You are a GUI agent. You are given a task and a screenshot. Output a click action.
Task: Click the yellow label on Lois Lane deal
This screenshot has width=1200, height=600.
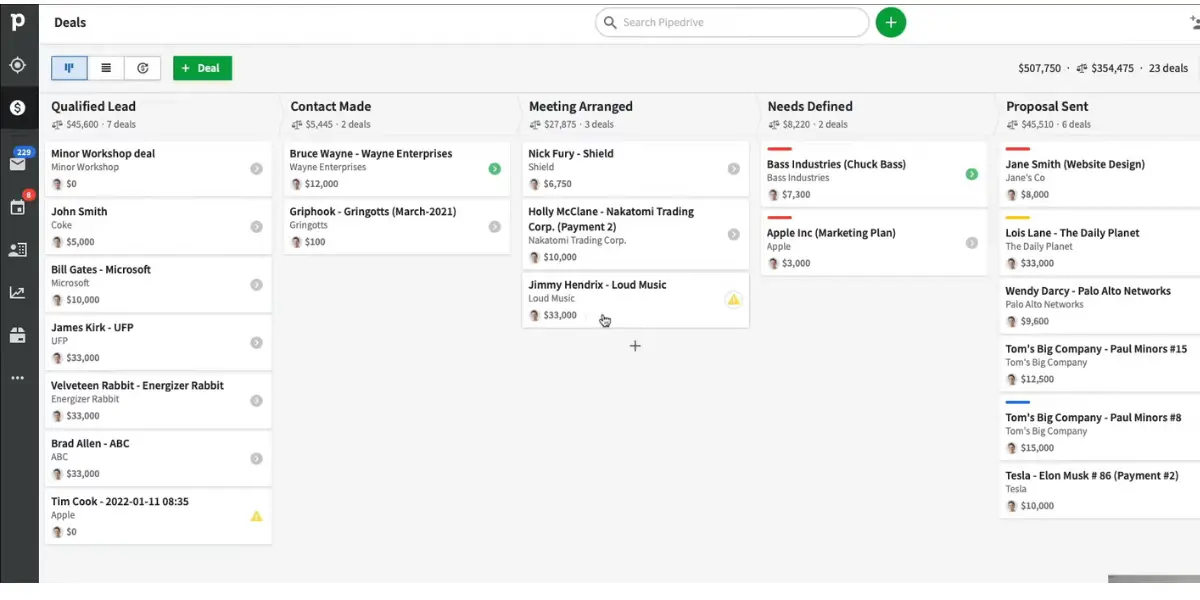click(x=1018, y=218)
